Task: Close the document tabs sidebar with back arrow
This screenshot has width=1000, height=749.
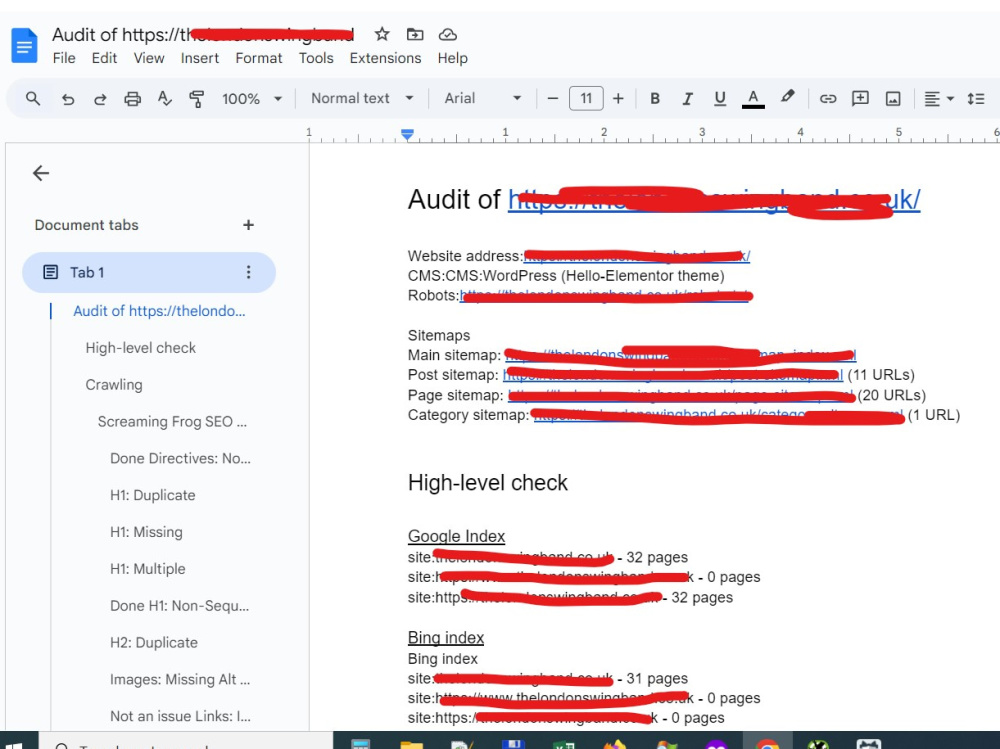Action: (41, 173)
